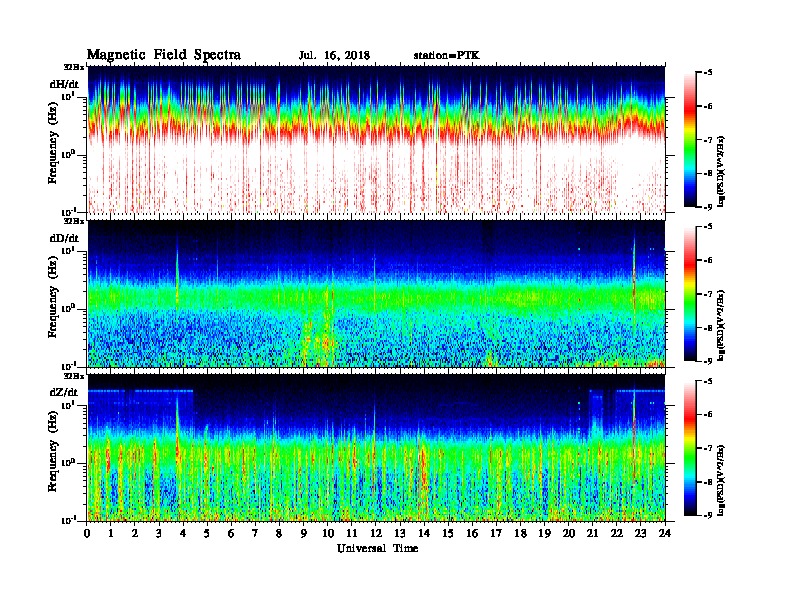Click hour 11 on the time axis
Image resolution: width=792 pixels, height=612 pixels.
tap(352, 533)
